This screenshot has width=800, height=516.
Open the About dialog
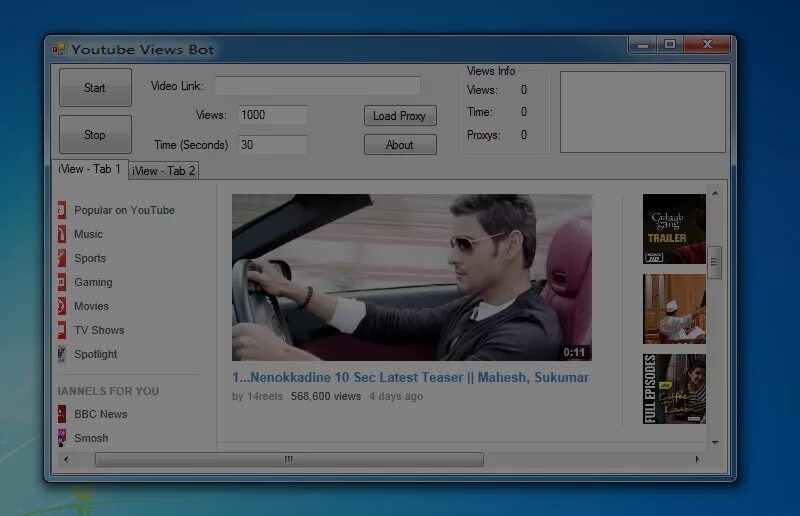coord(400,145)
